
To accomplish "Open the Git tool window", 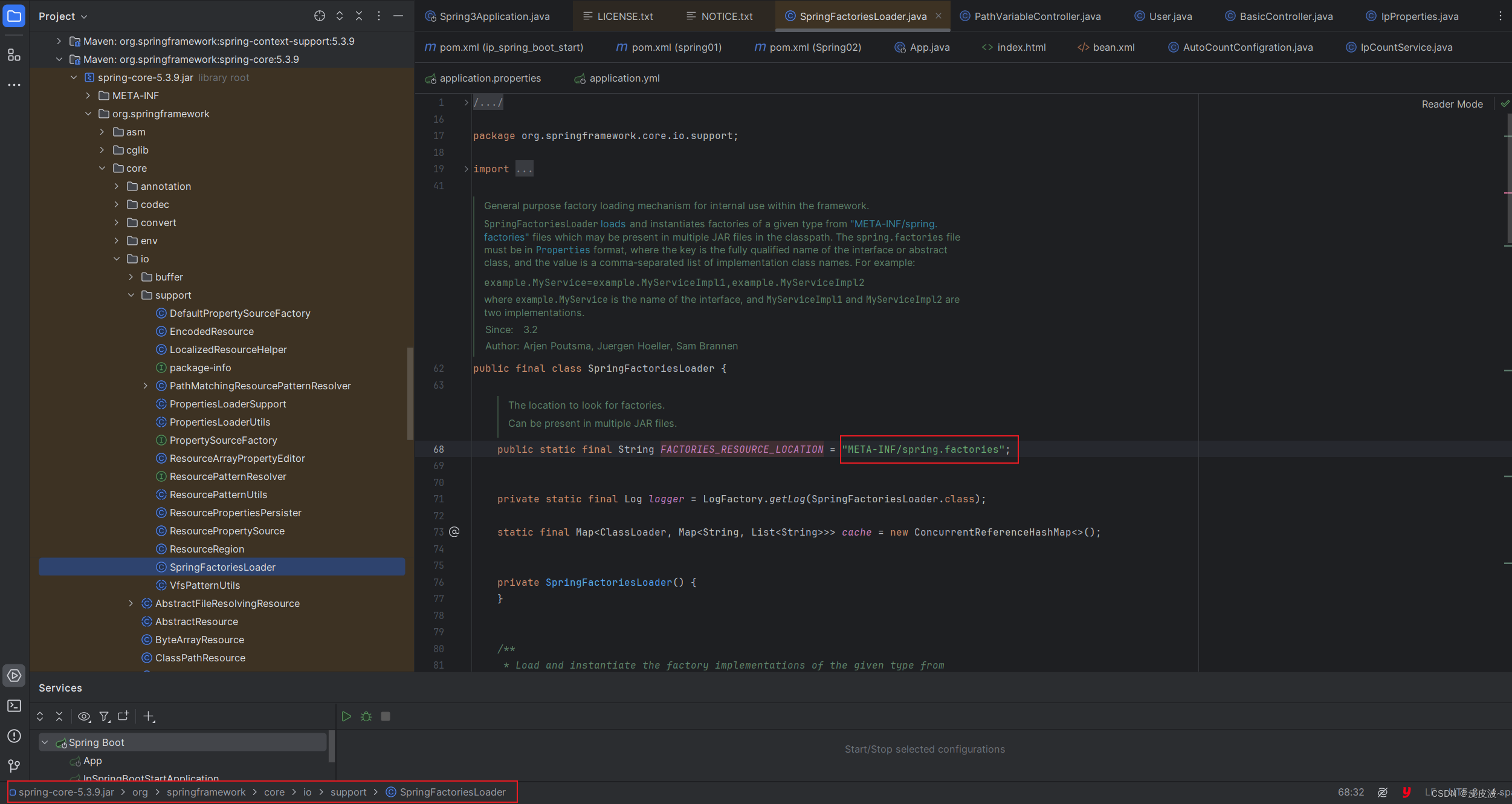I will (x=14, y=766).
